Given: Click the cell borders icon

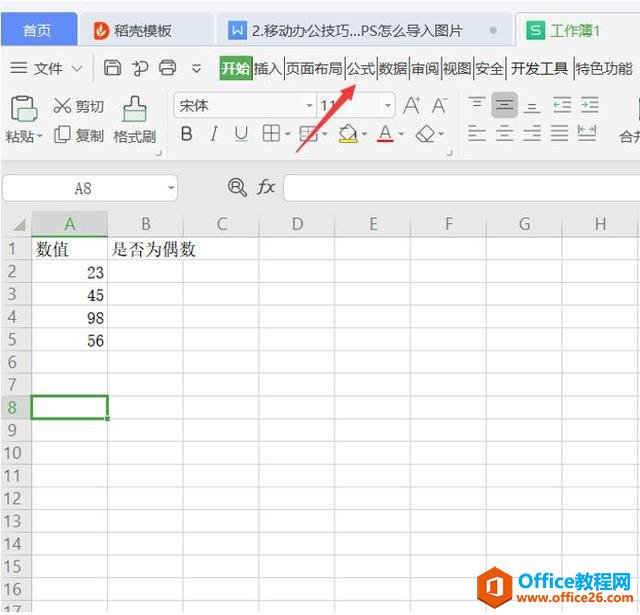Looking at the screenshot, I should 271,133.
